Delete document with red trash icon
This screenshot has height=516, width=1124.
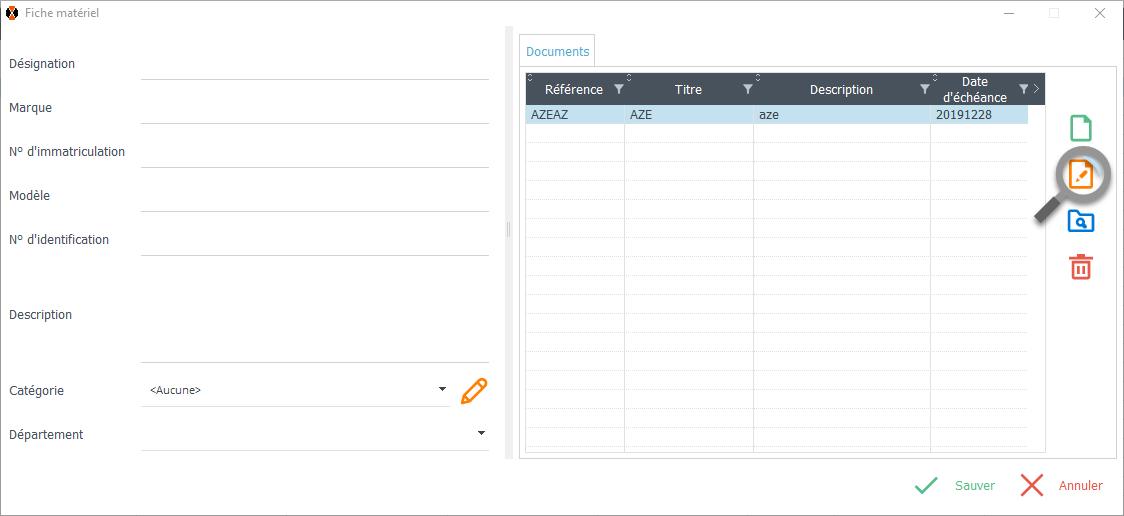[1080, 267]
